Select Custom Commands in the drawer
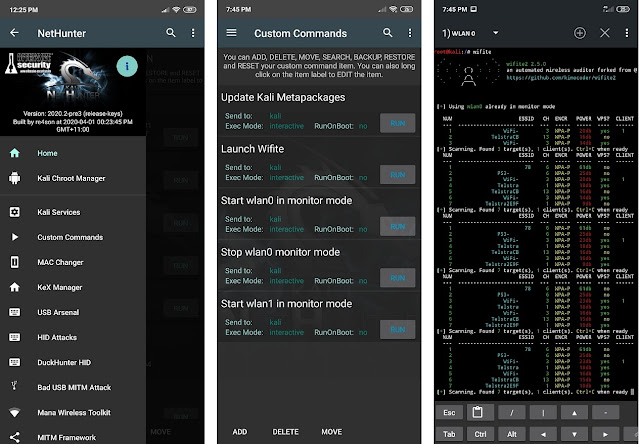639x444 pixels. (x=73, y=237)
